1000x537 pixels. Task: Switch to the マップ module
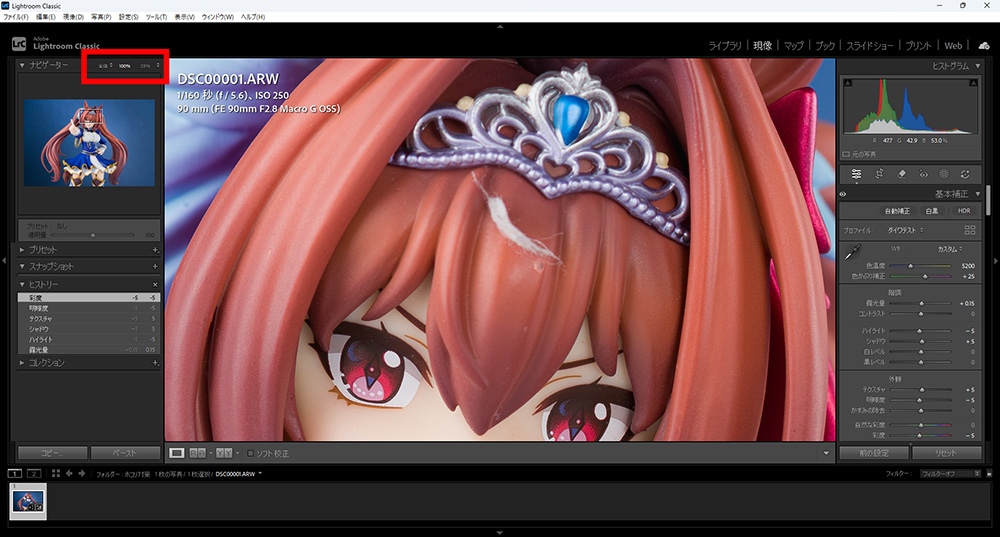tap(793, 46)
